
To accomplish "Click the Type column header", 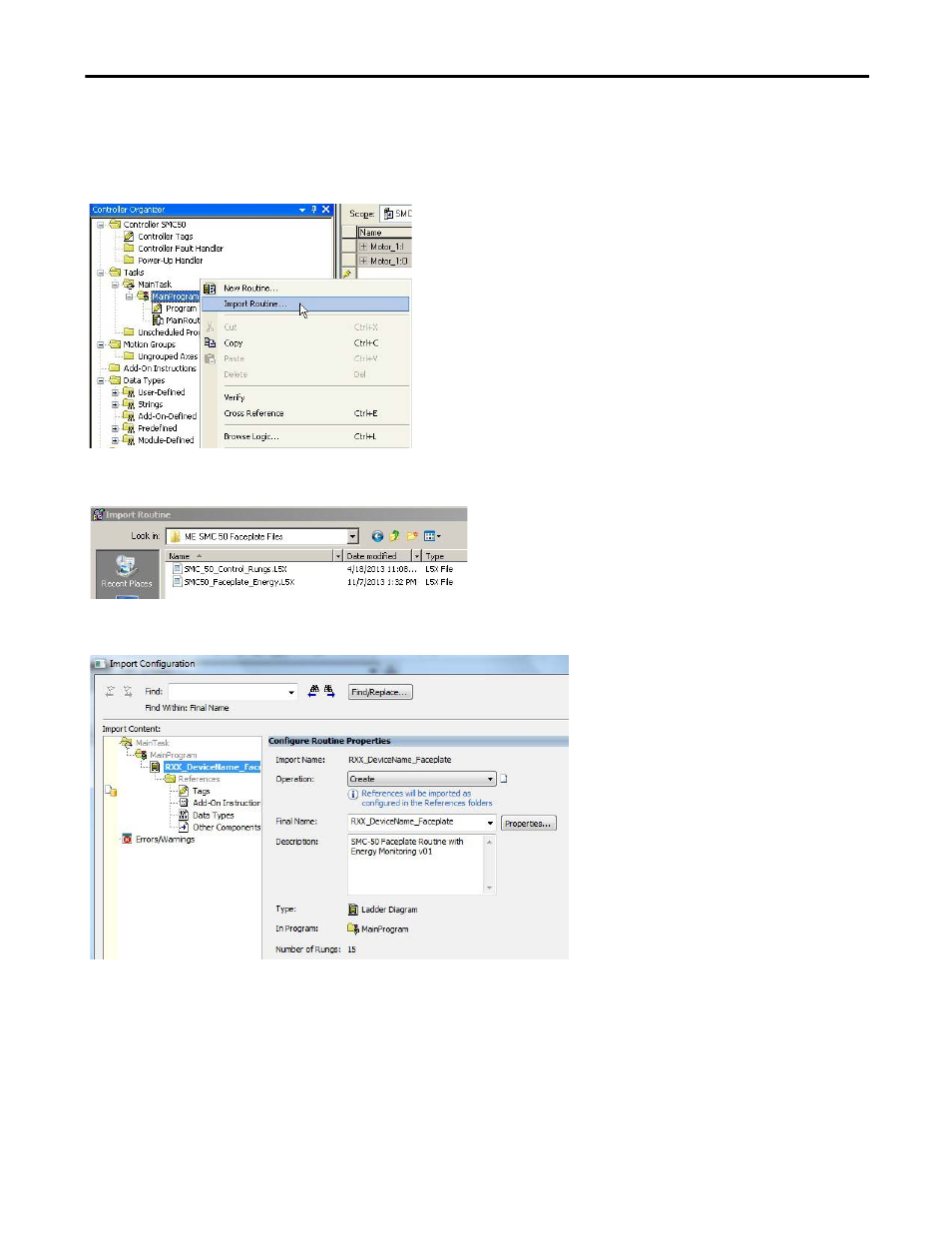I will (x=443, y=556).
